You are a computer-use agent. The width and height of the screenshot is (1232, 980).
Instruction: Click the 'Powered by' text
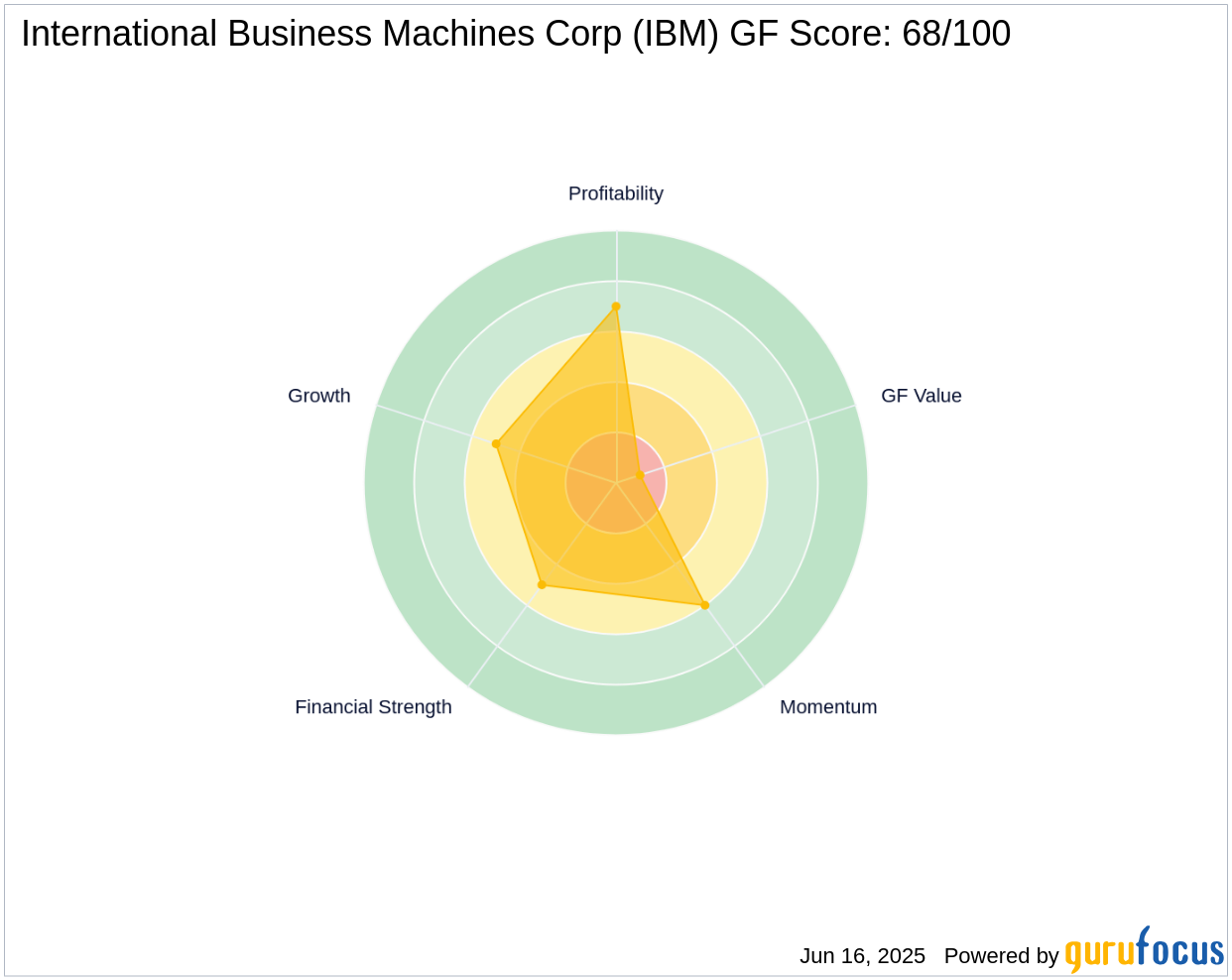pos(1001,956)
